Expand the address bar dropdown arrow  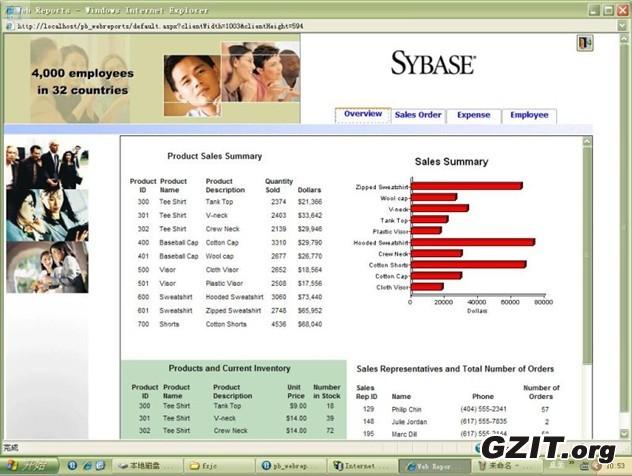point(622,26)
